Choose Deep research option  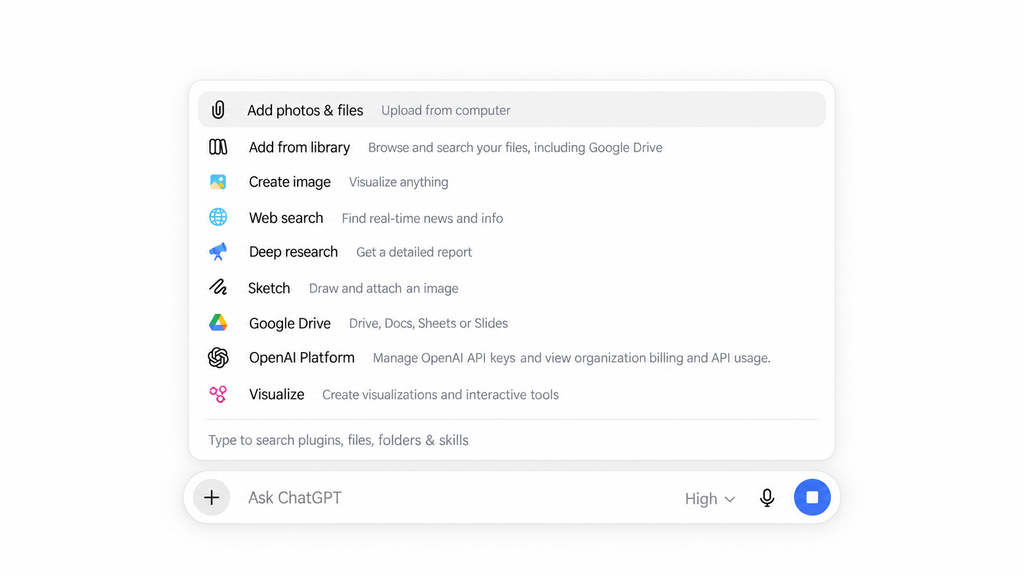coord(512,251)
